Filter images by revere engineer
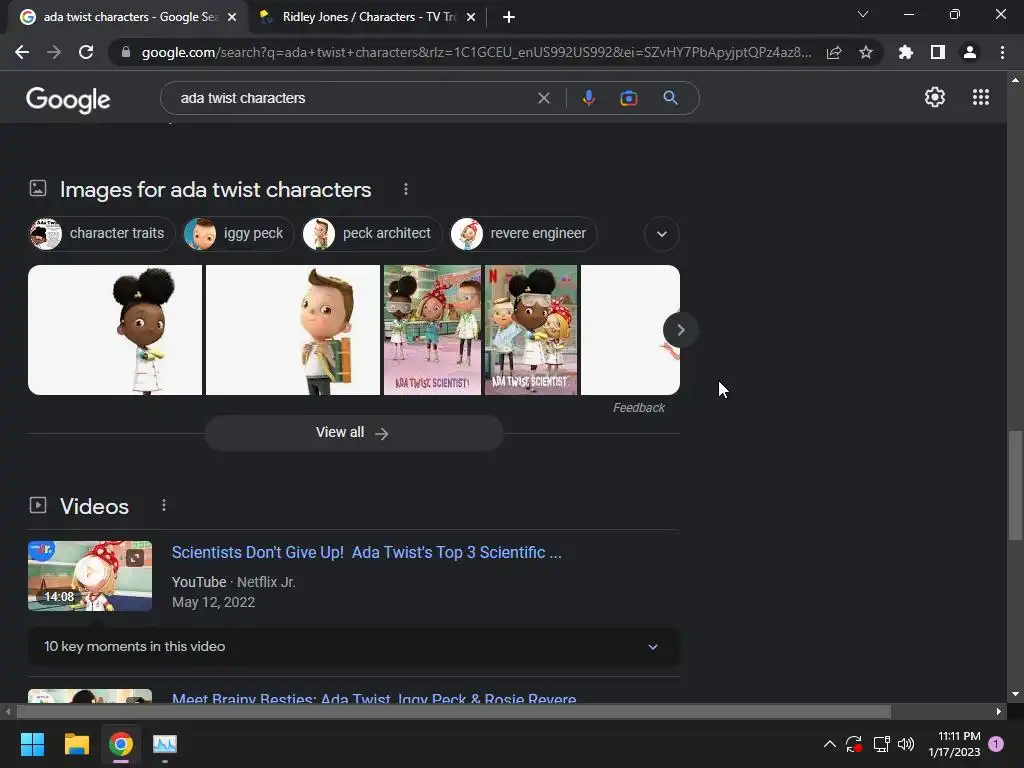1024x768 pixels. [523, 234]
